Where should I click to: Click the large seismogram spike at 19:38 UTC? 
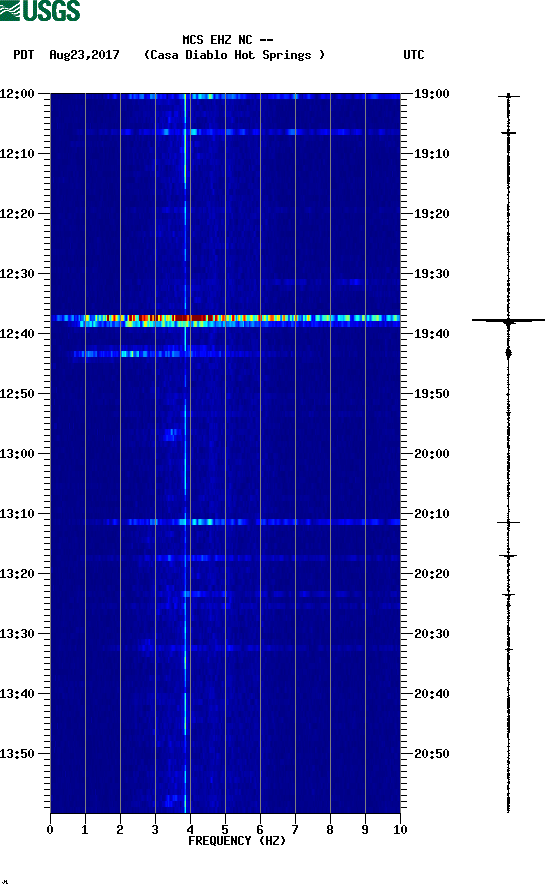tap(508, 321)
